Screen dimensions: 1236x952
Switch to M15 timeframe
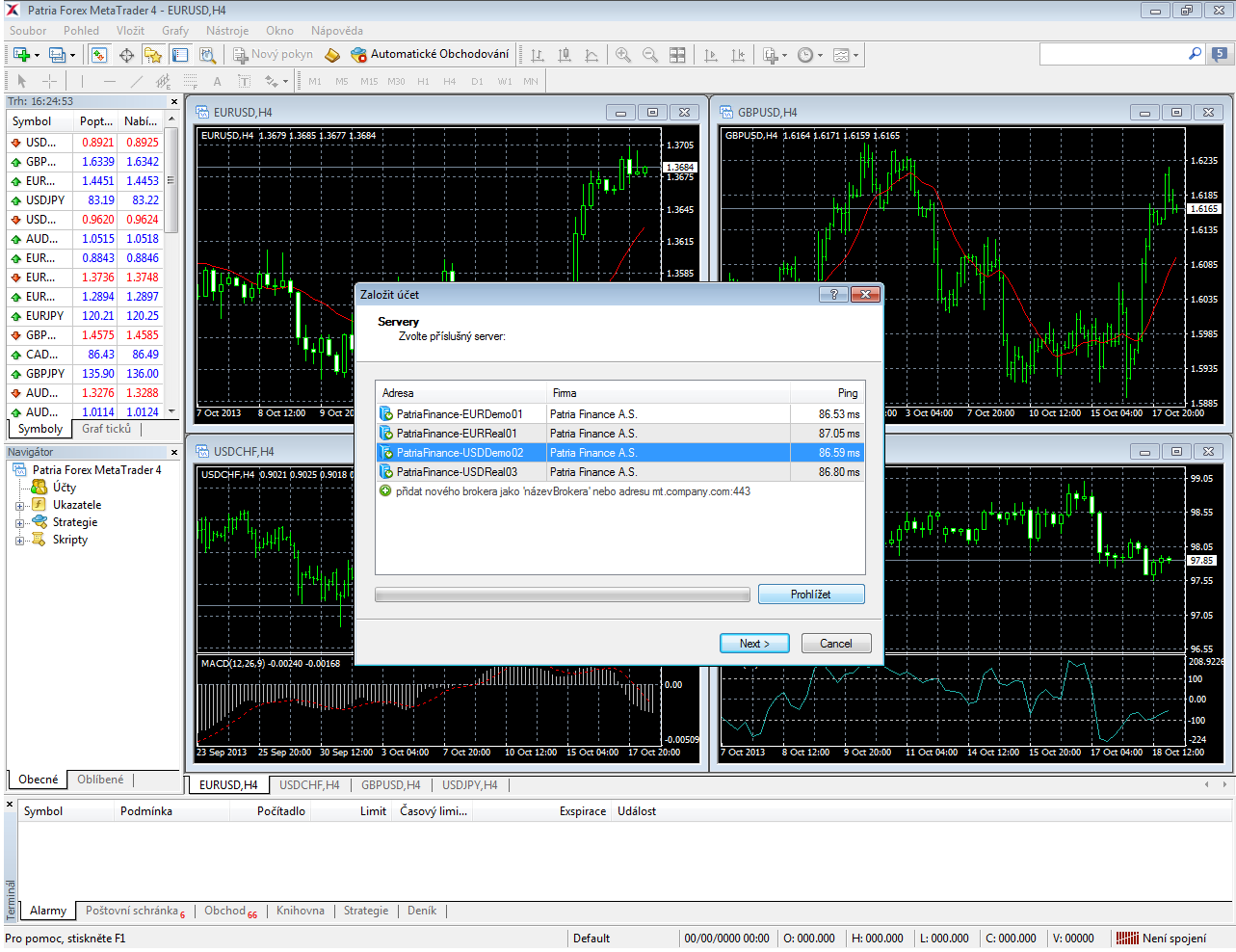[369, 82]
